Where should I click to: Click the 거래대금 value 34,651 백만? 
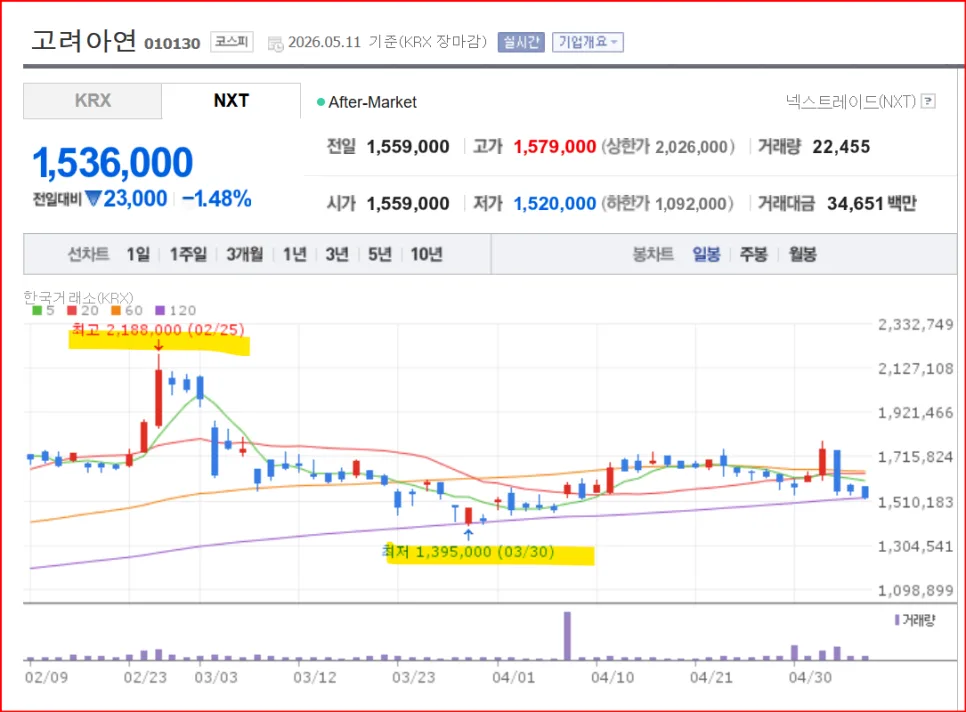pyautogui.click(x=871, y=203)
